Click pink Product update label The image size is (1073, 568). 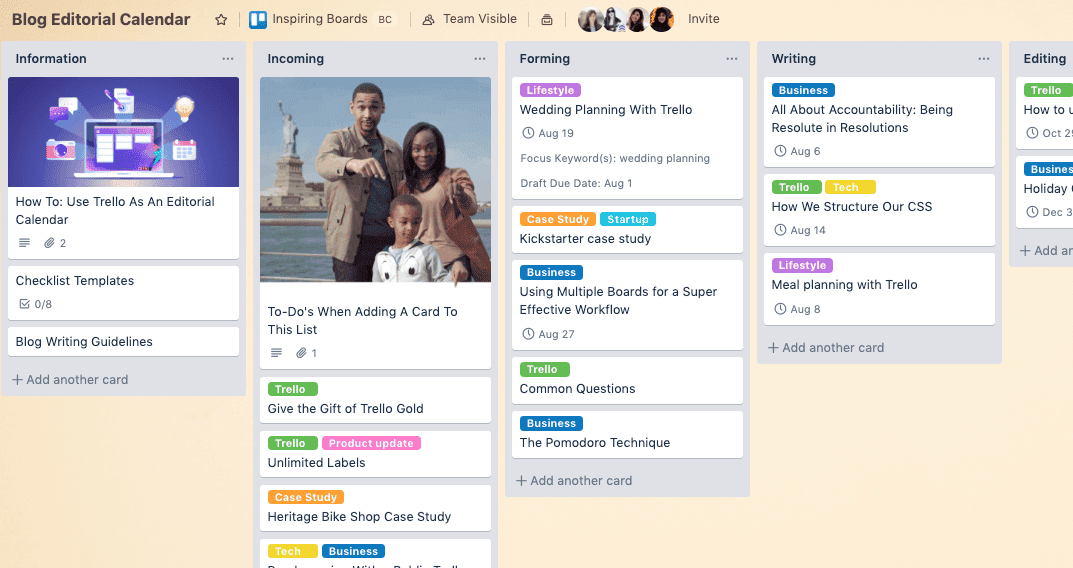pyautogui.click(x=371, y=443)
